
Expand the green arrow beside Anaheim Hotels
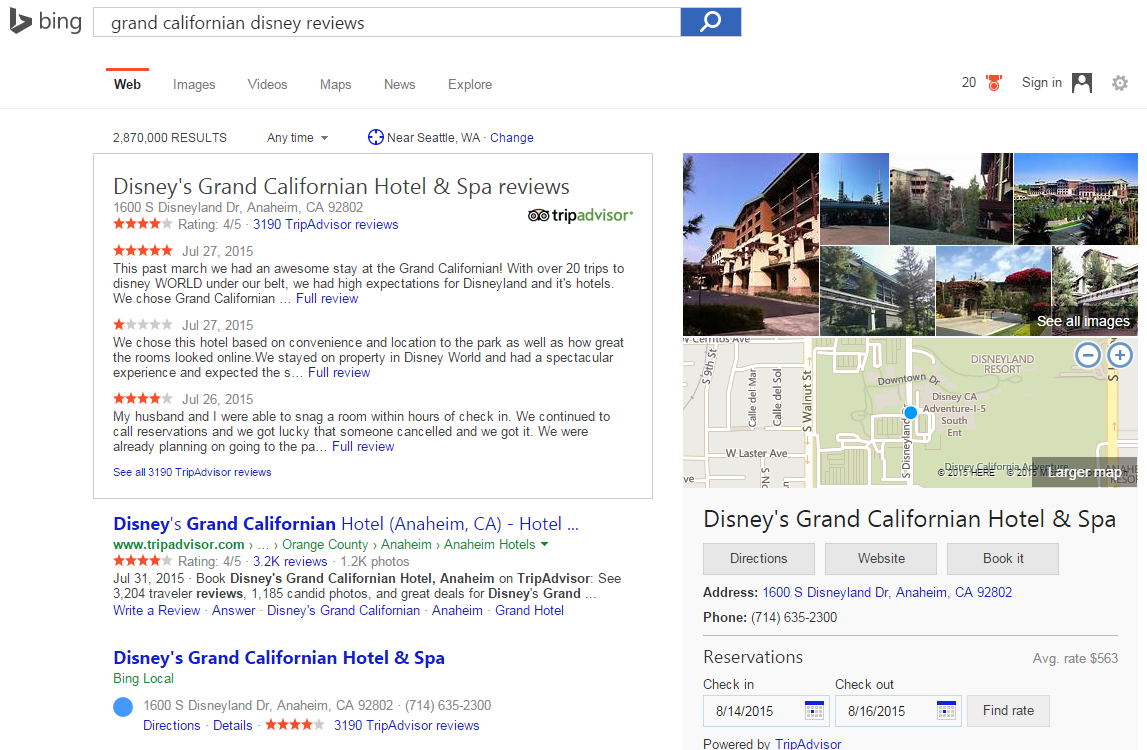[x=545, y=545]
